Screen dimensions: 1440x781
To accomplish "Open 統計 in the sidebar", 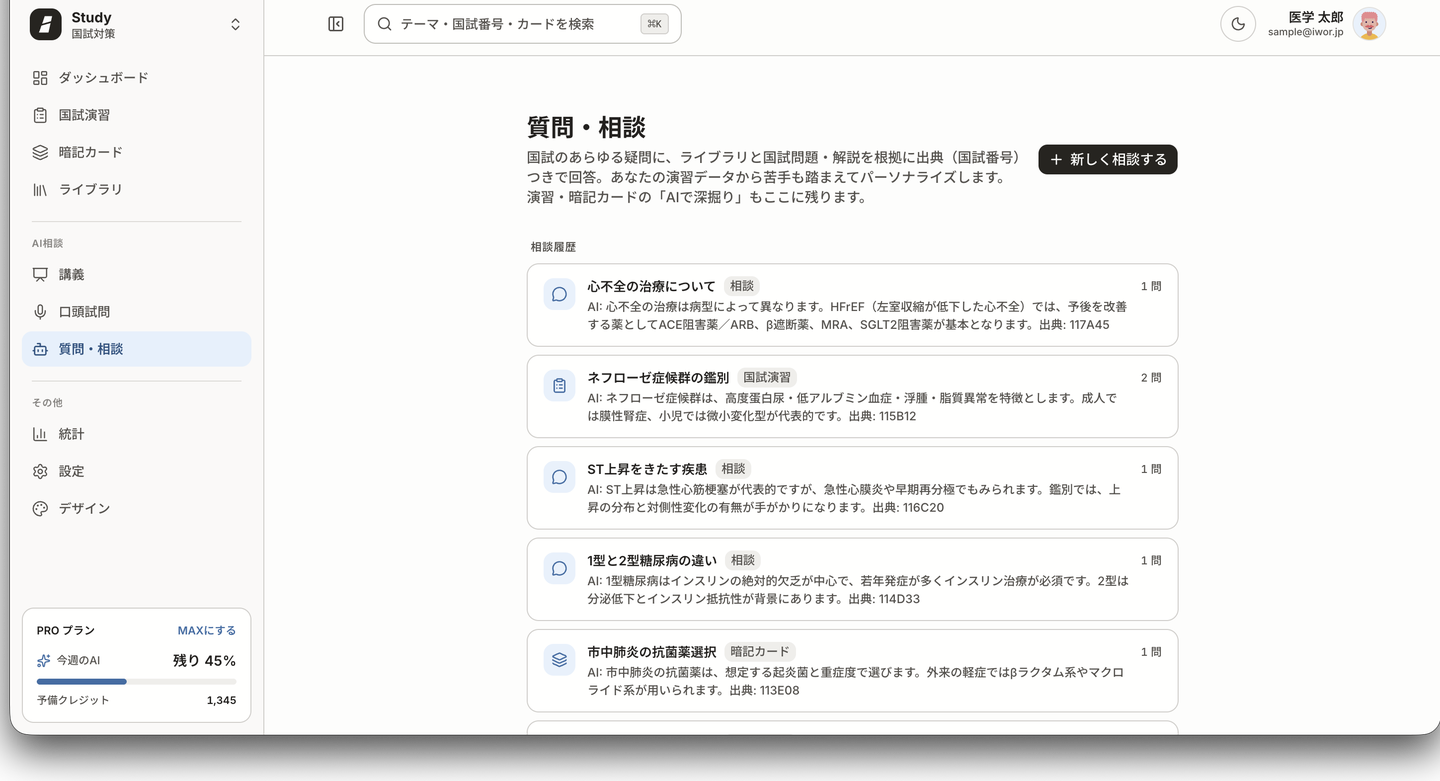I will click(136, 434).
